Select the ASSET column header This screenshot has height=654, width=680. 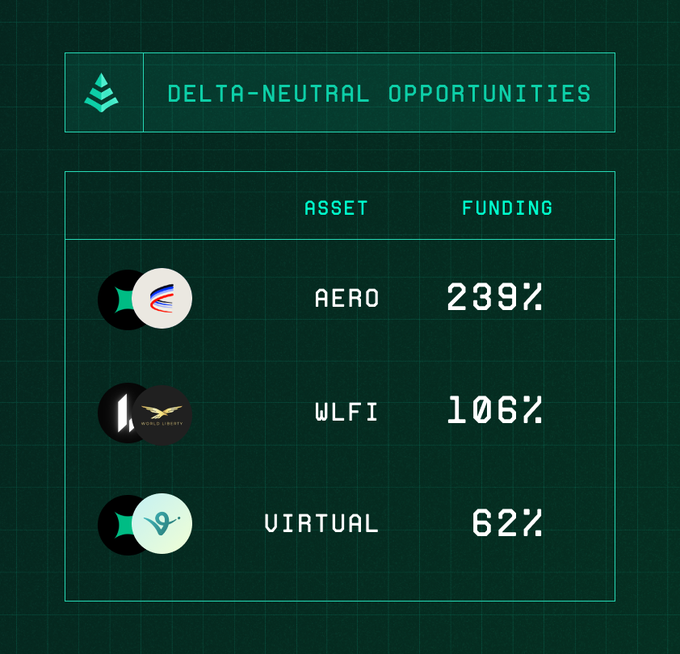coord(336,208)
